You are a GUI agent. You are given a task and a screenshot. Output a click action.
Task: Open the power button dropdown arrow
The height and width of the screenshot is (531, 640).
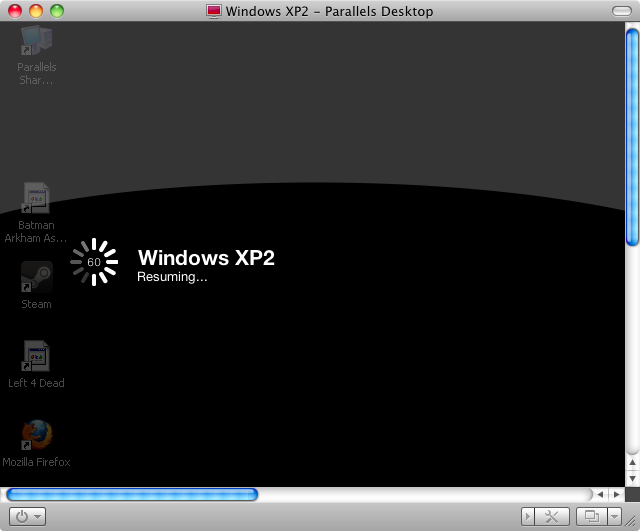[38, 517]
